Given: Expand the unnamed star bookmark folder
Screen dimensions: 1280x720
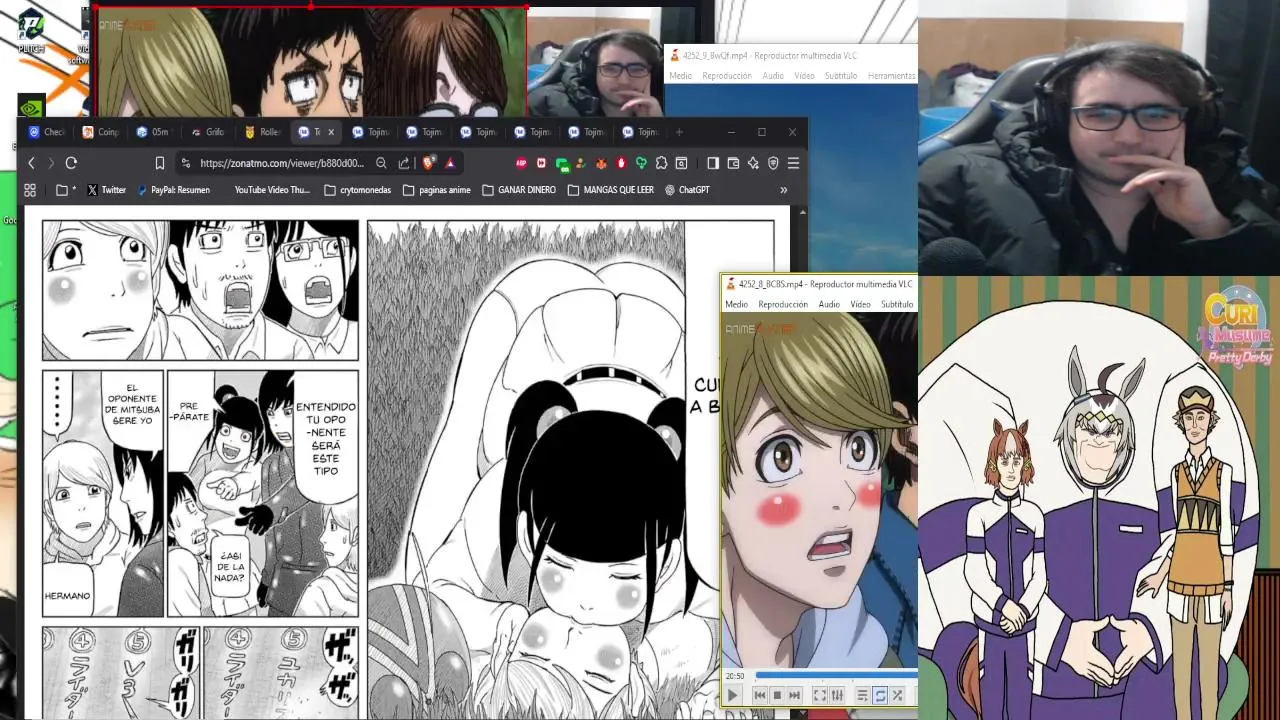Looking at the screenshot, I should coord(66,190).
